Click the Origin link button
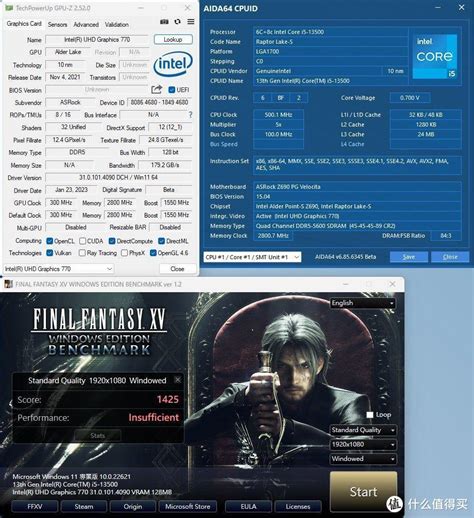 pyautogui.click(x=133, y=507)
